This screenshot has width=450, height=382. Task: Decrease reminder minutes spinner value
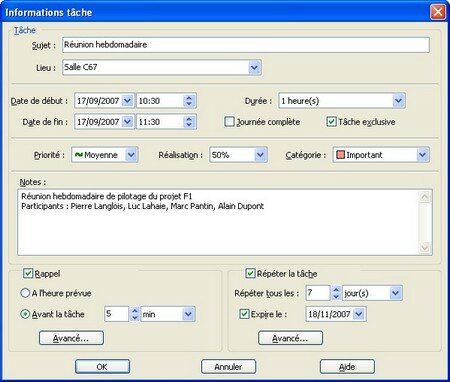[x=134, y=317]
